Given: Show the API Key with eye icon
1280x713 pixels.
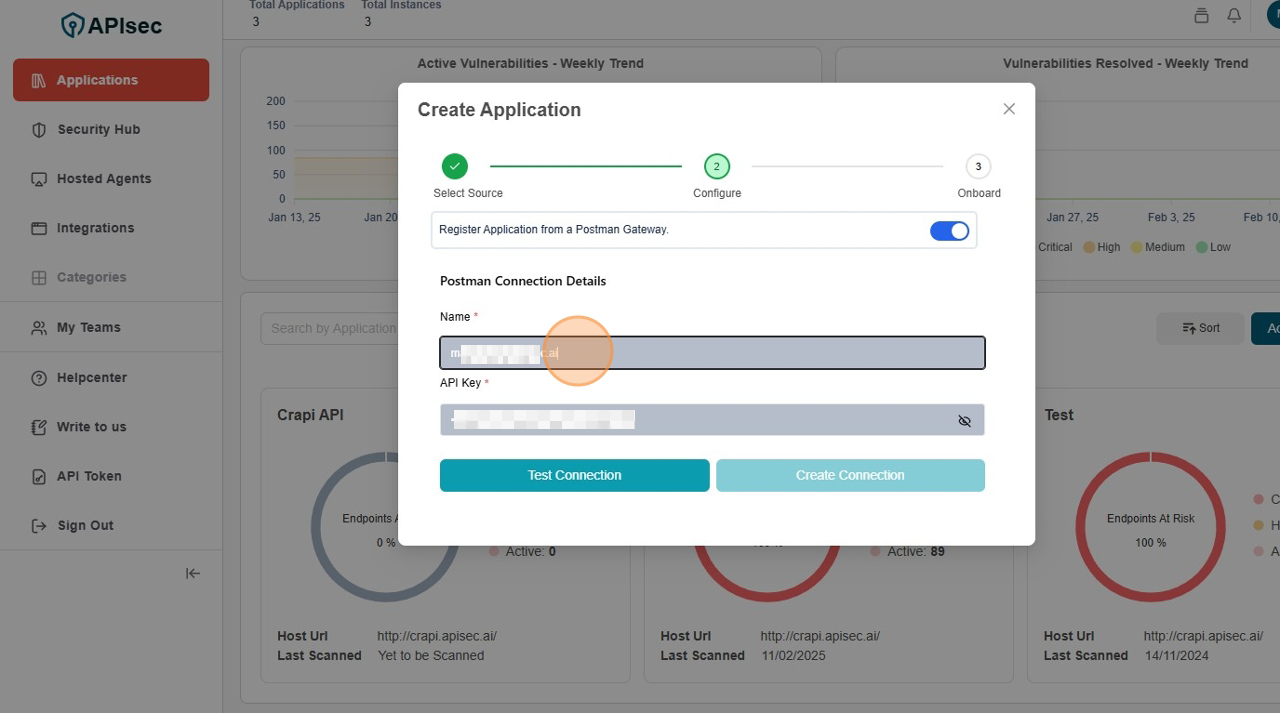Looking at the screenshot, I should 964,421.
